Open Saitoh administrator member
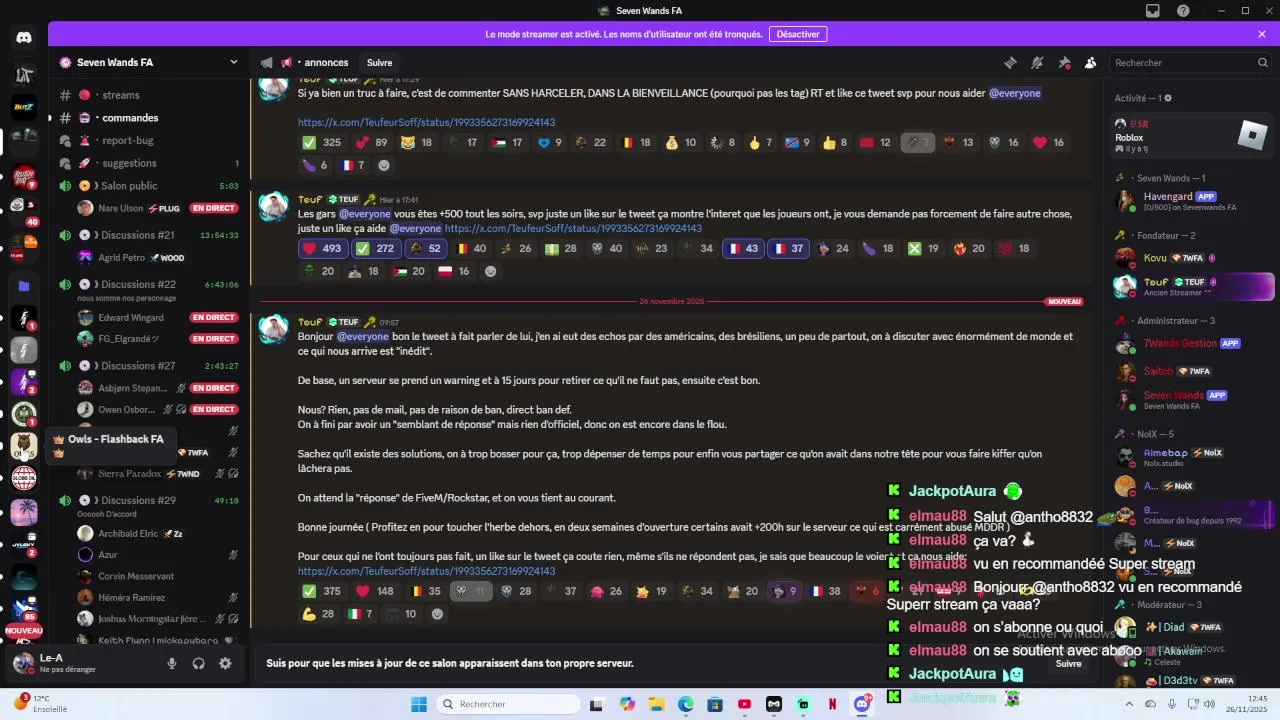Viewport: 1280px width, 720px height. (1190, 371)
